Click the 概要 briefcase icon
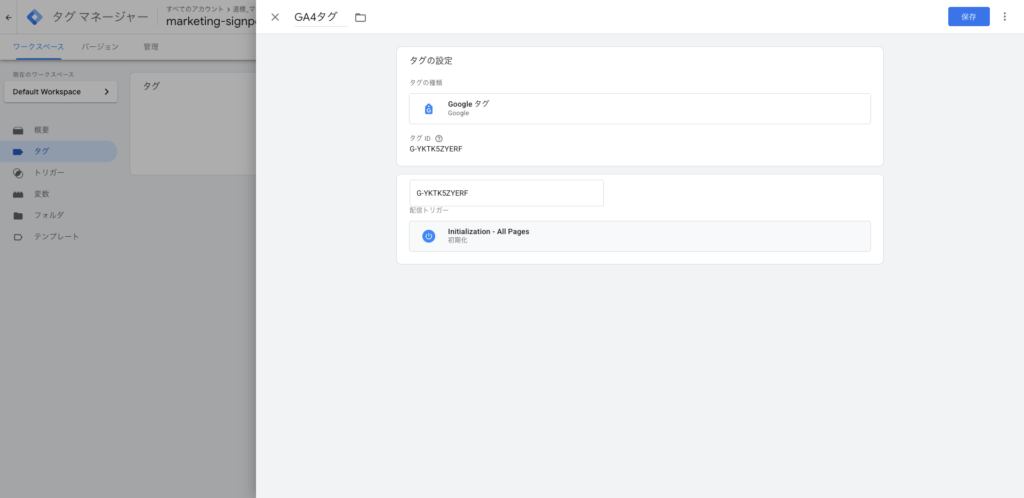 (18, 131)
